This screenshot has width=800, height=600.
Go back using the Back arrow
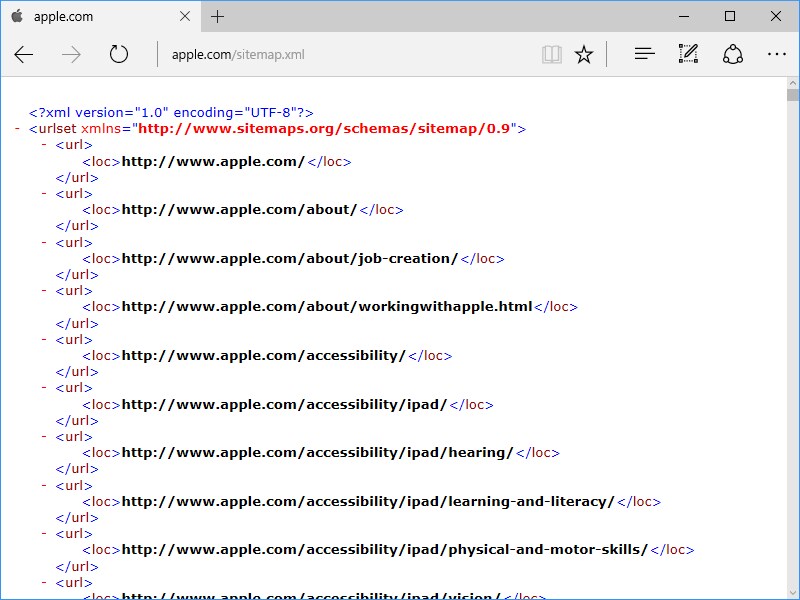pyautogui.click(x=23, y=54)
